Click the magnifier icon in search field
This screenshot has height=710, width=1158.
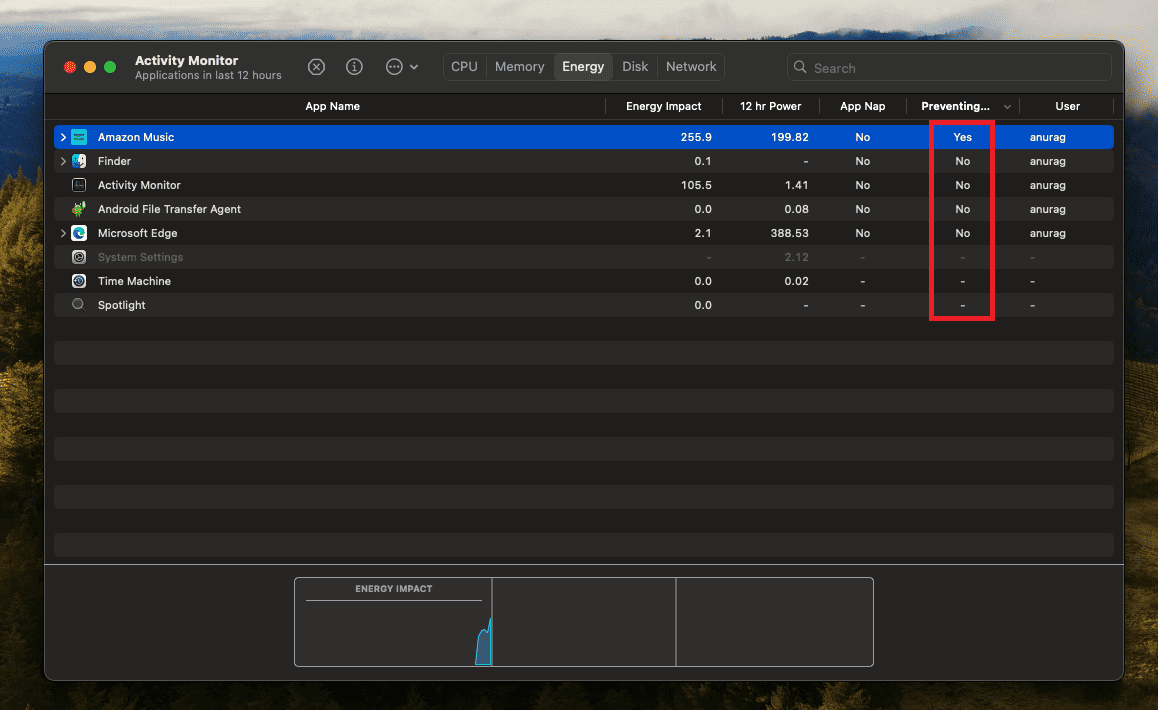800,67
